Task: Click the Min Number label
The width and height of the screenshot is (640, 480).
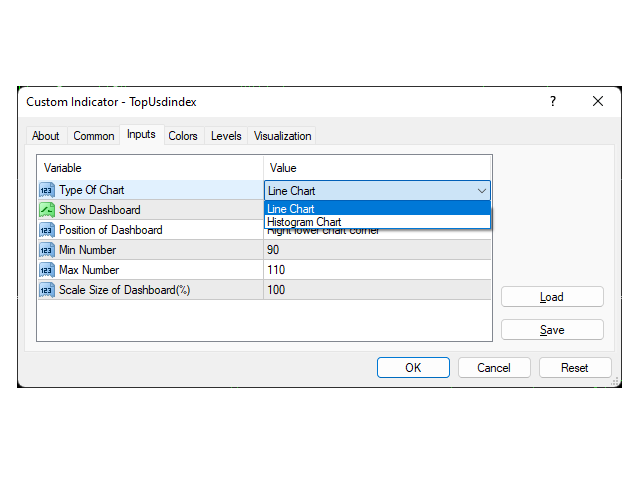Action: [87, 250]
